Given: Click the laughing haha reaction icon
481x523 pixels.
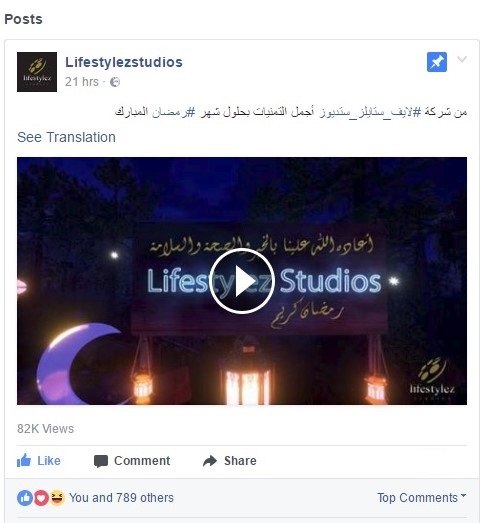Looking at the screenshot, I should pos(57,498).
